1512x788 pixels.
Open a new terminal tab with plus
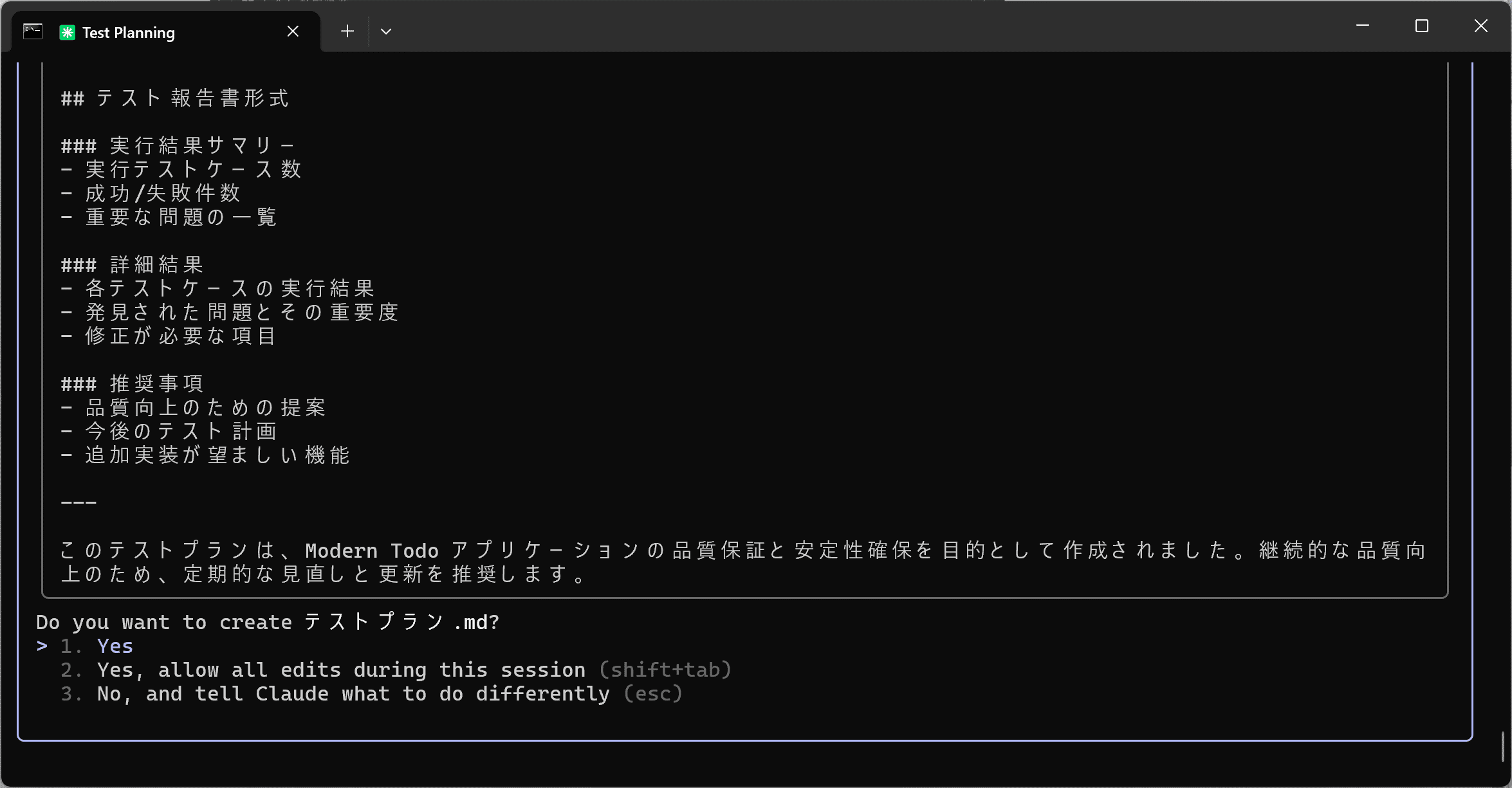pos(347,31)
